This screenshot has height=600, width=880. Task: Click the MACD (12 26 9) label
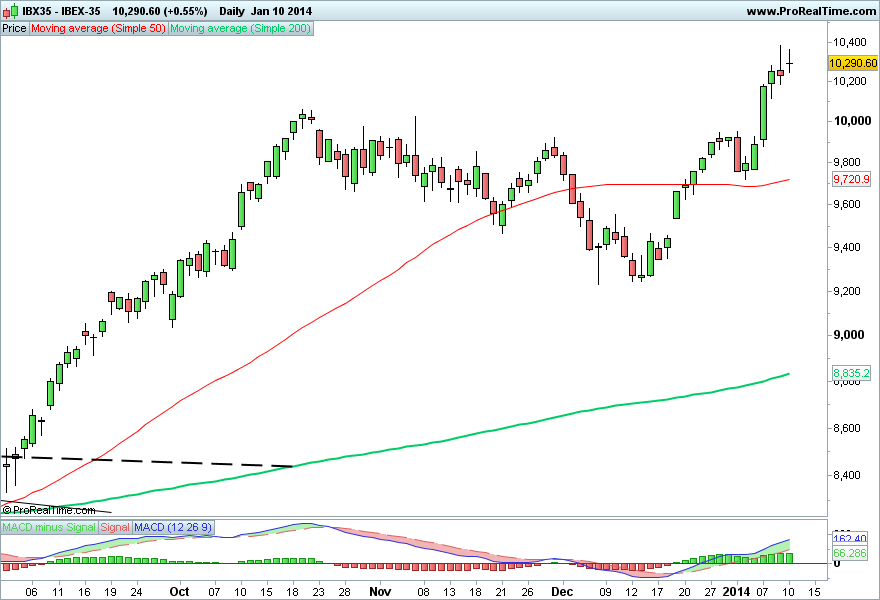click(173, 527)
